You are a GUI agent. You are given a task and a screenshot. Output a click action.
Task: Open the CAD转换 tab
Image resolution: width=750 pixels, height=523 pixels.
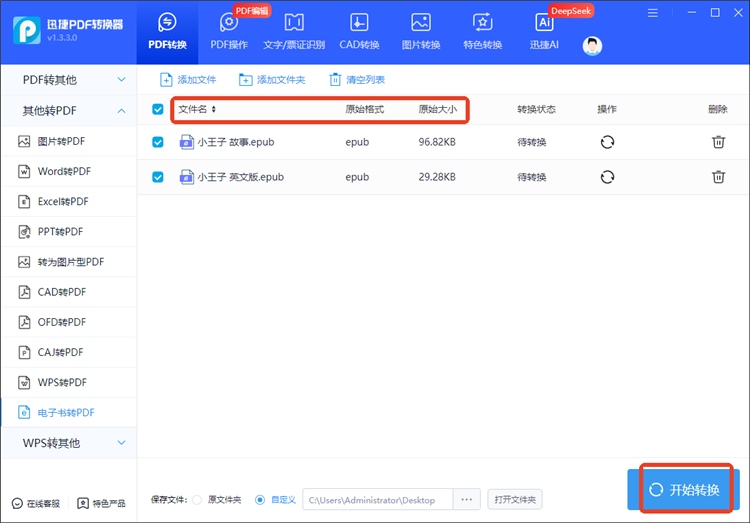(359, 32)
